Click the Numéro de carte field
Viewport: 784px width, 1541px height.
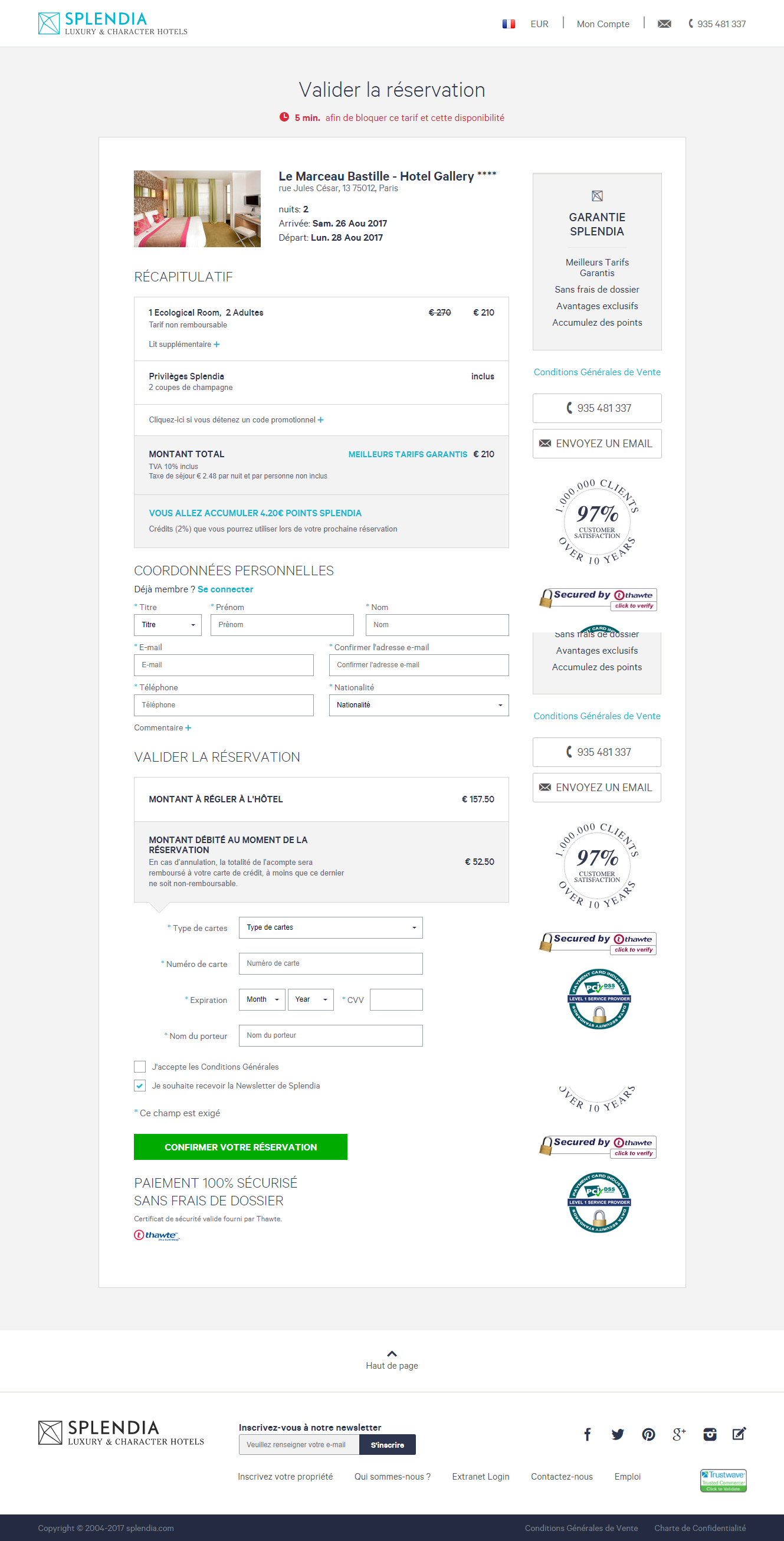coord(330,963)
